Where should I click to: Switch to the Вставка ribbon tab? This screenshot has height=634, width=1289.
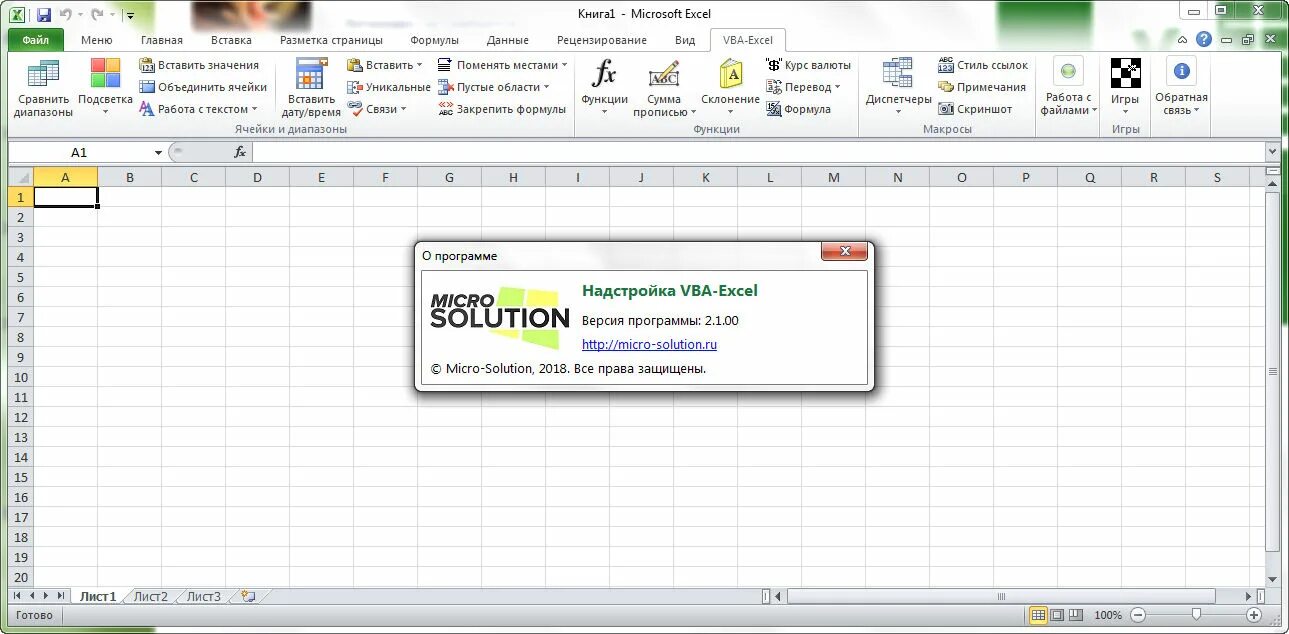click(231, 40)
